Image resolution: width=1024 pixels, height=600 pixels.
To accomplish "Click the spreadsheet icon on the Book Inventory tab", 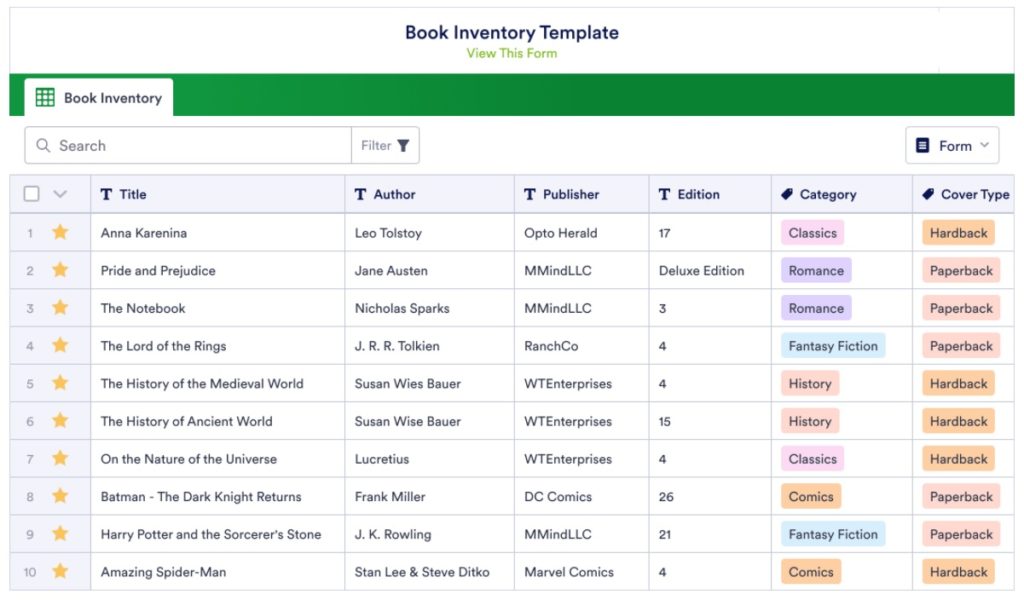I will 45,97.
